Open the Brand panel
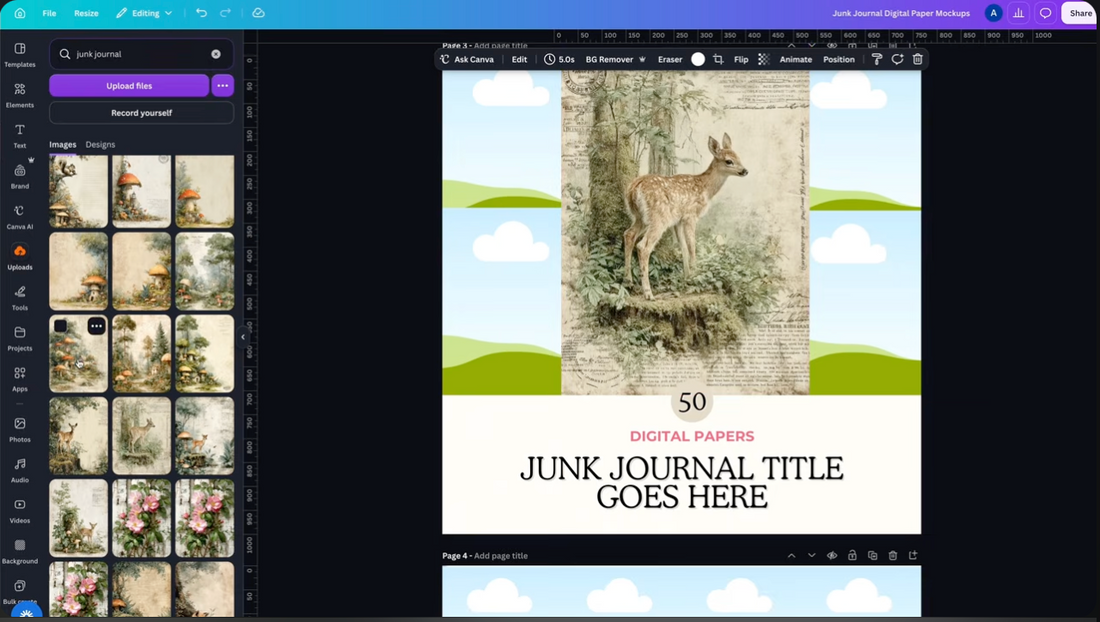The width and height of the screenshot is (1100, 622). coord(20,176)
